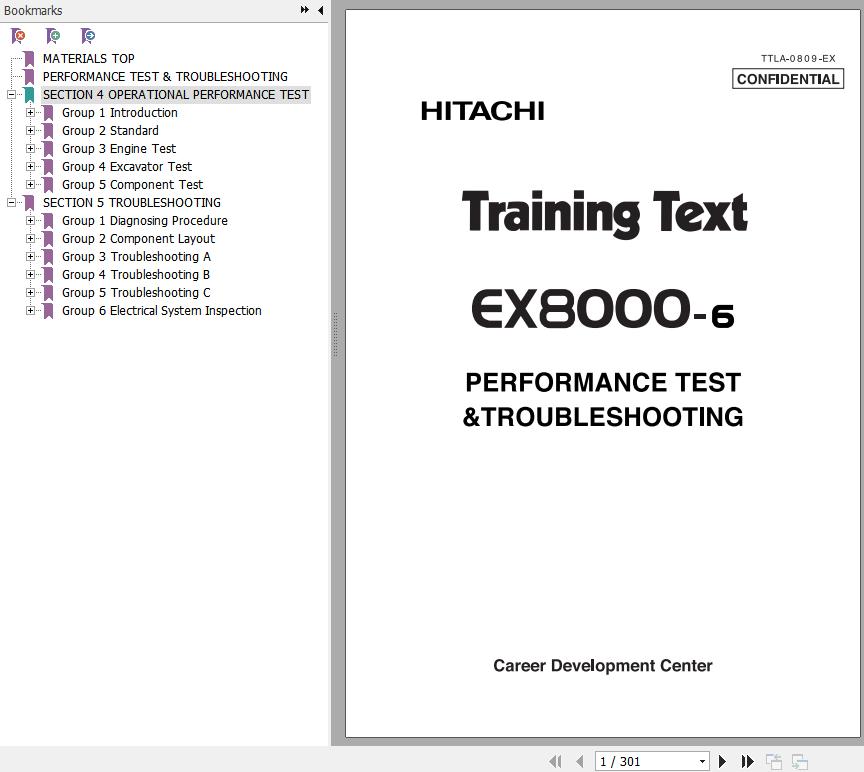
Task: Expand Group 4 Excavator Test
Action: [x=30, y=166]
